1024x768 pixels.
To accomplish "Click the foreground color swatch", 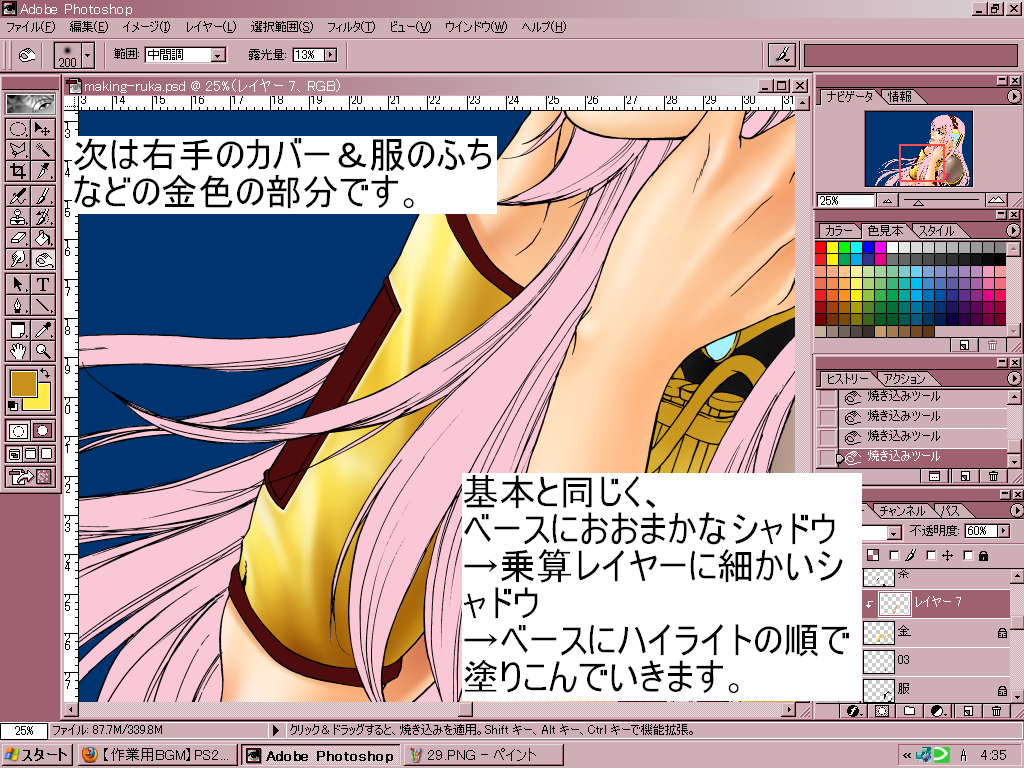I will pos(23,383).
